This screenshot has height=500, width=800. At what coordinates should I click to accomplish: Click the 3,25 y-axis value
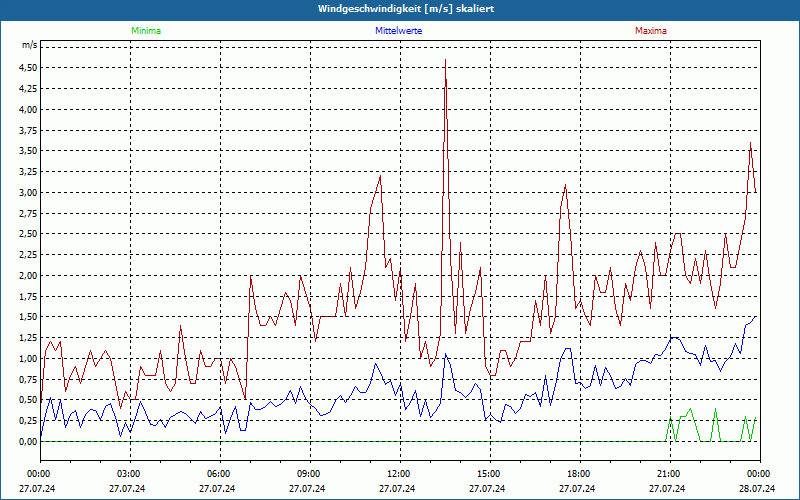28,172
